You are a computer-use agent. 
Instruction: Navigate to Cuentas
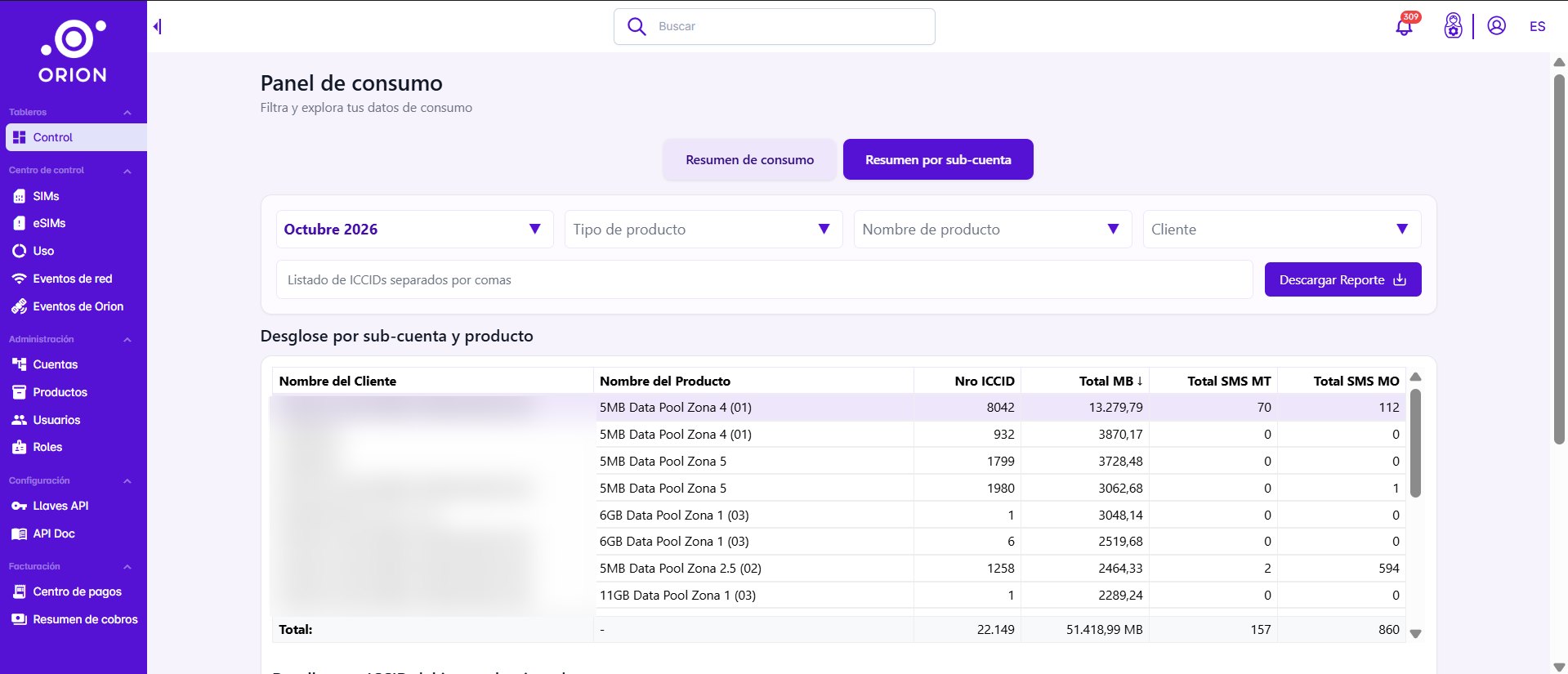(56, 364)
